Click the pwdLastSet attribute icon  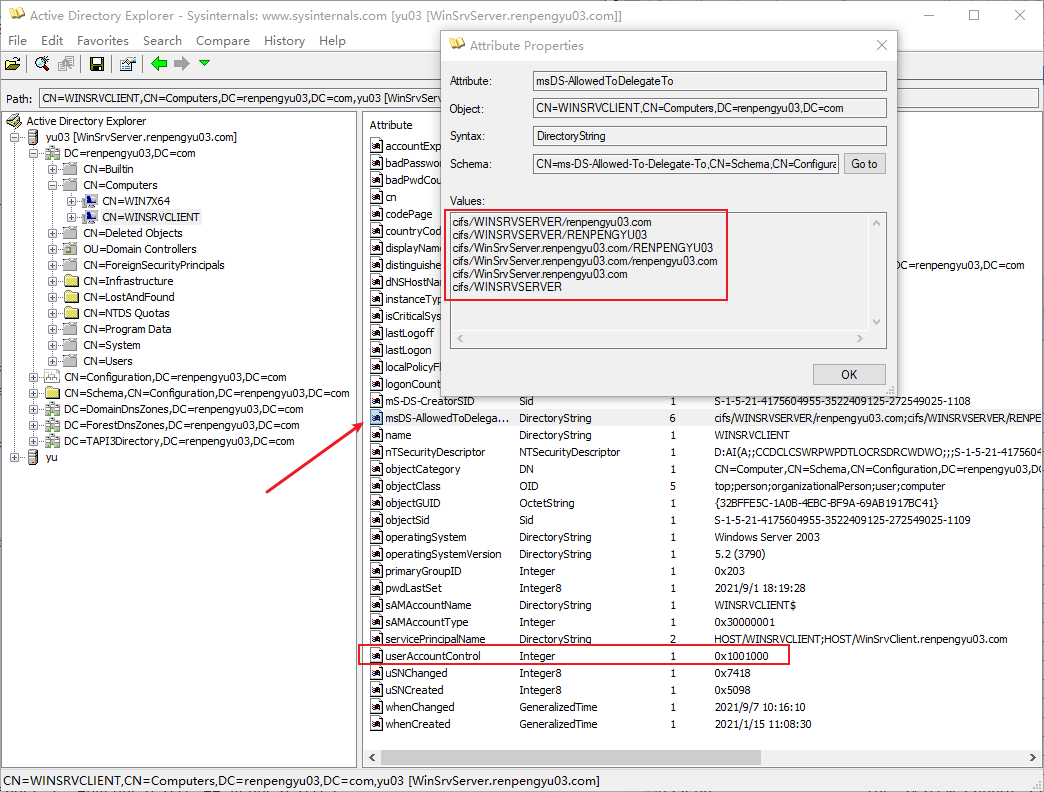pos(376,588)
